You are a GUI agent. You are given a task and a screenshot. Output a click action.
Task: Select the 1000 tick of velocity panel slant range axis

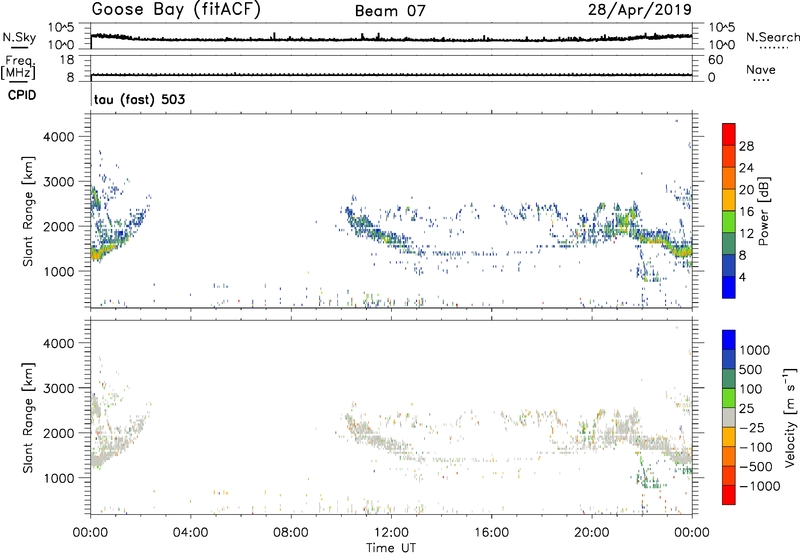(x=59, y=478)
